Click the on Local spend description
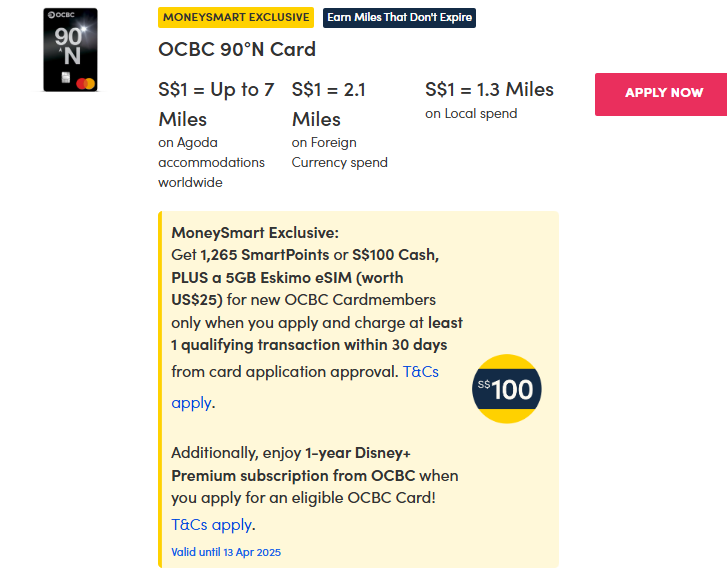This screenshot has height=568, width=727. pyautogui.click(x=471, y=114)
